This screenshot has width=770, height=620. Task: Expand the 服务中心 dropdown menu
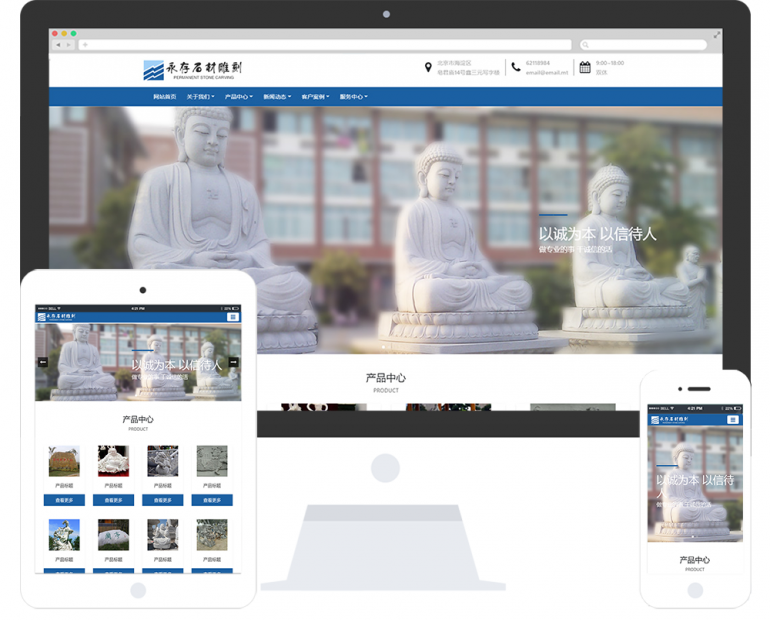point(354,97)
